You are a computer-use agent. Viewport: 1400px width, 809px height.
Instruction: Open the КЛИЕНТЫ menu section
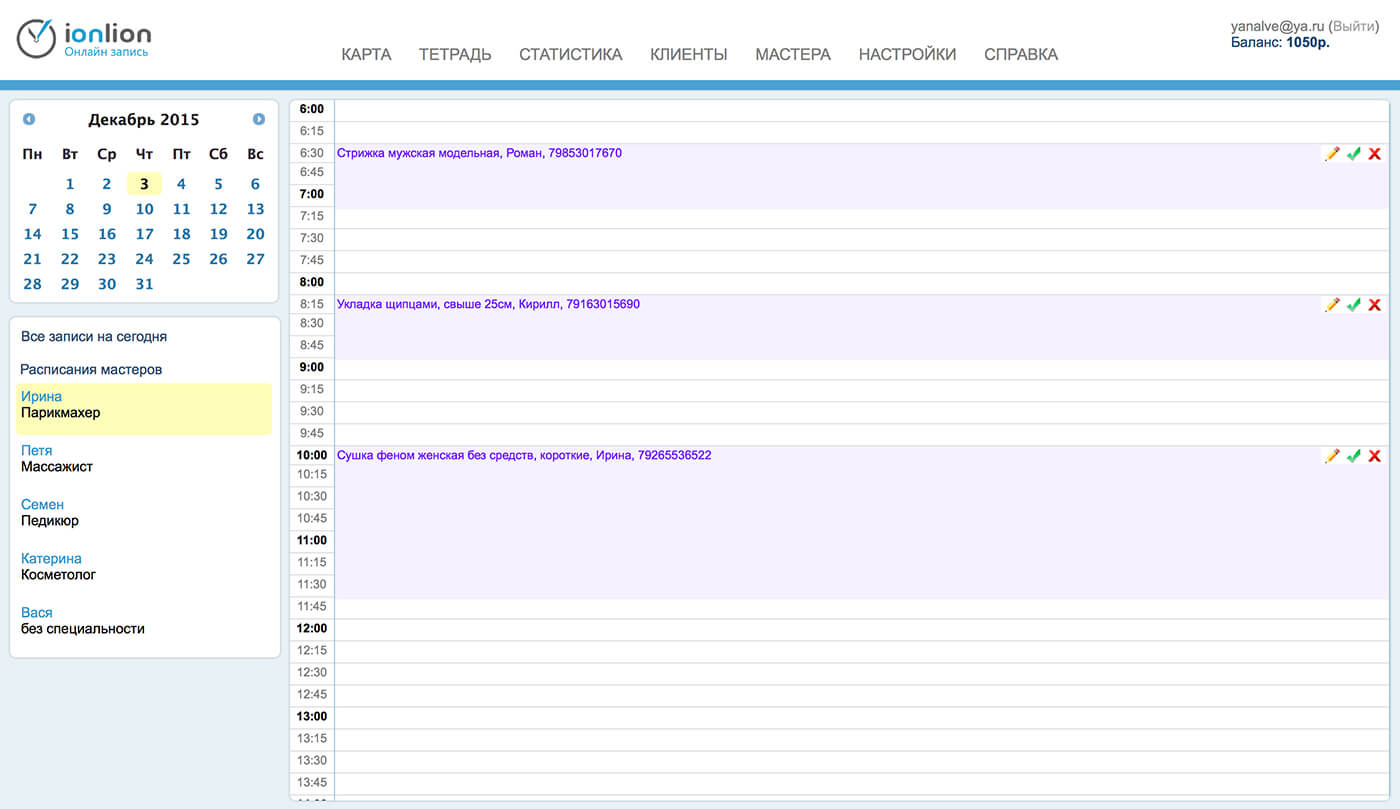[688, 55]
